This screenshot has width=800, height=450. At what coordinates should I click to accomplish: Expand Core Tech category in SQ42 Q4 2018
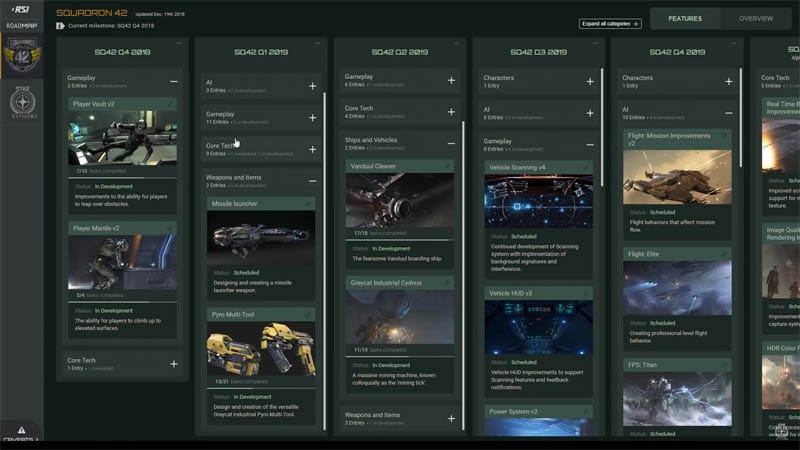(x=174, y=364)
